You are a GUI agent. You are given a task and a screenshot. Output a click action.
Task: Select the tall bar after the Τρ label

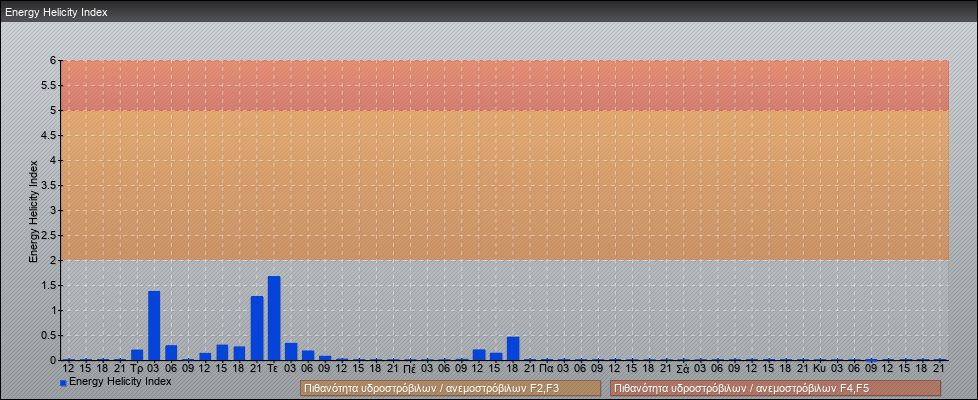coord(154,325)
